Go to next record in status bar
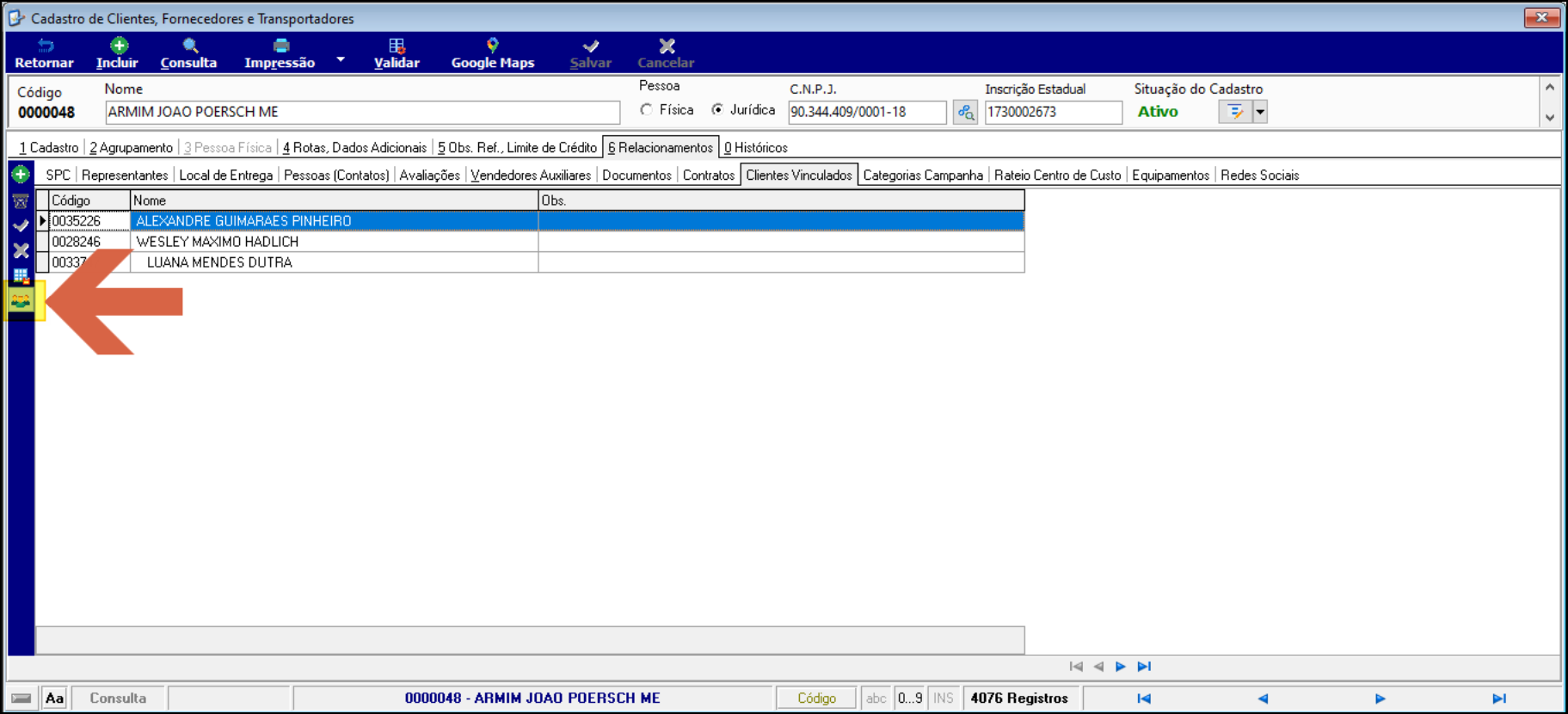This screenshot has width=1568, height=714. [x=1380, y=699]
